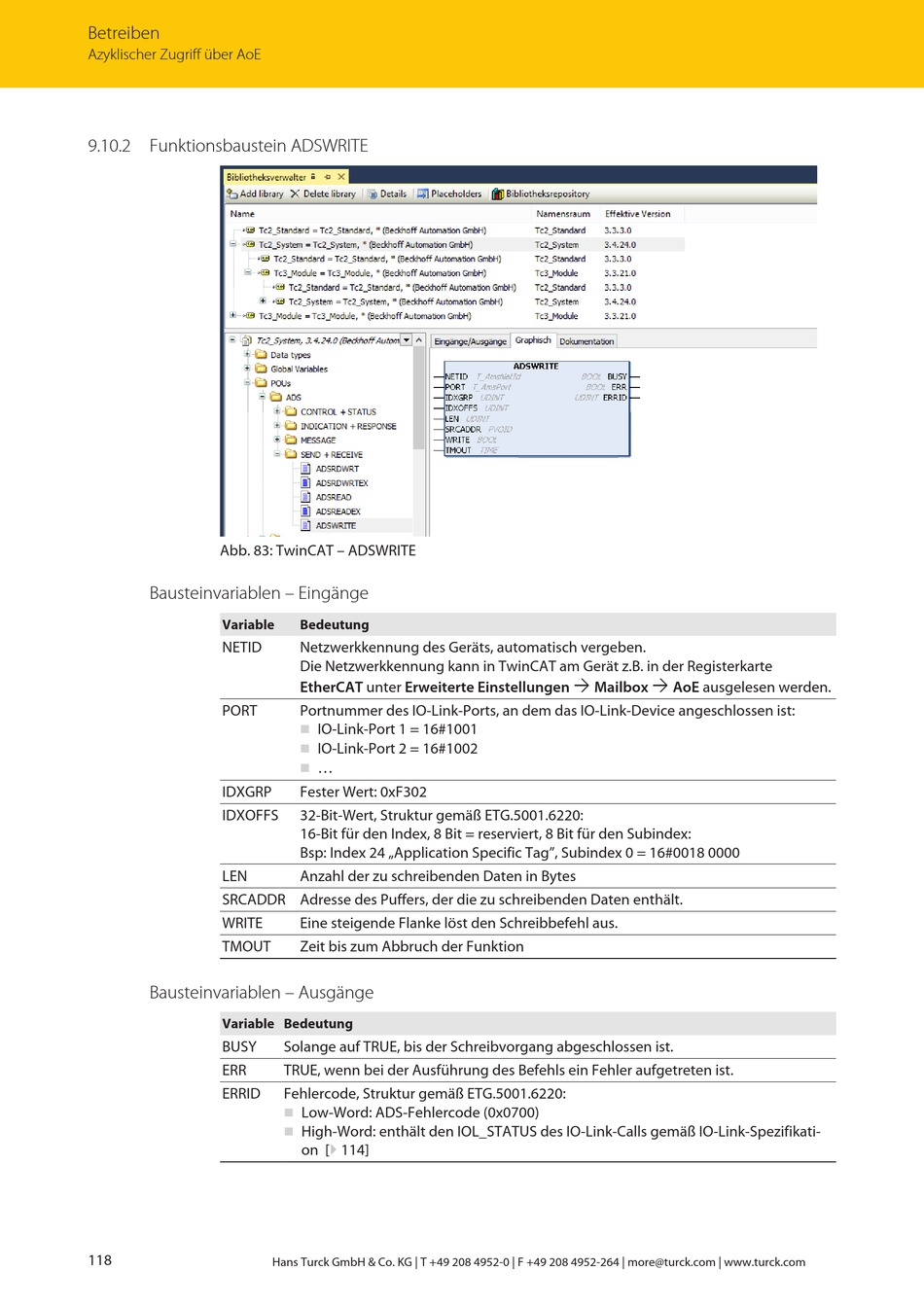Screen dimensions: 924x1306
Task: Close the Bibliotheksverwalter tab
Action: pyautogui.click(x=341, y=177)
